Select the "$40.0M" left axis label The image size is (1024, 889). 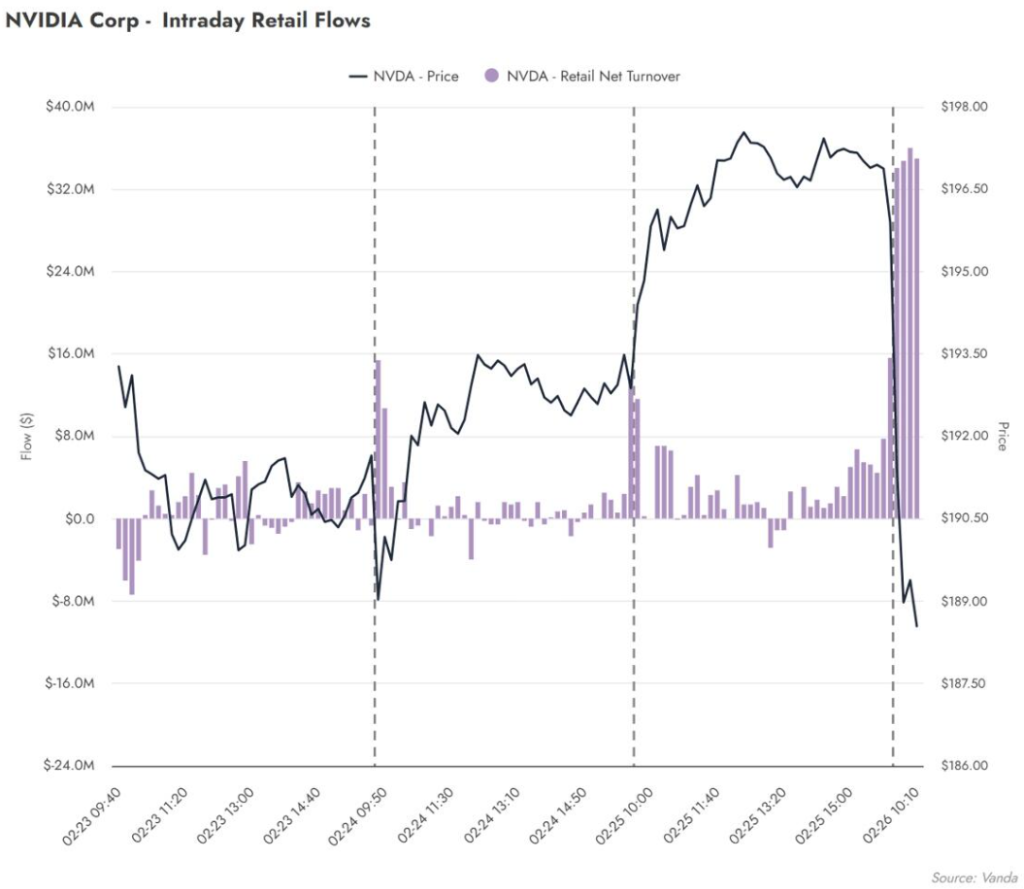pyautogui.click(x=73, y=107)
